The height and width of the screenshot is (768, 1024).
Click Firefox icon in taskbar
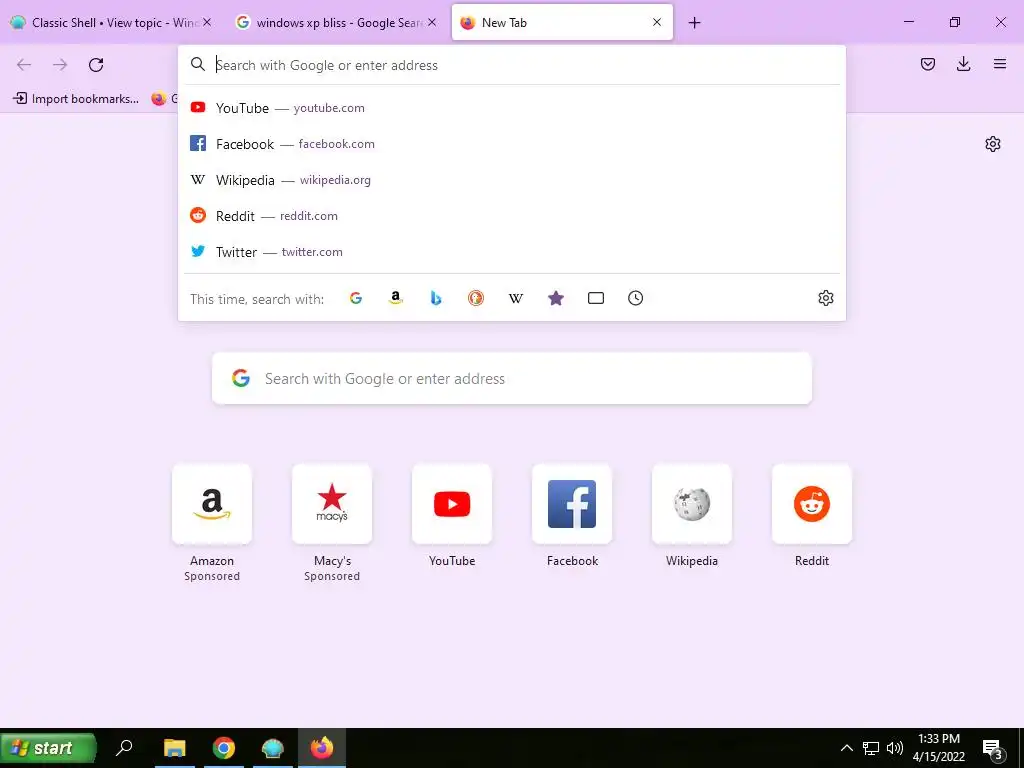321,748
